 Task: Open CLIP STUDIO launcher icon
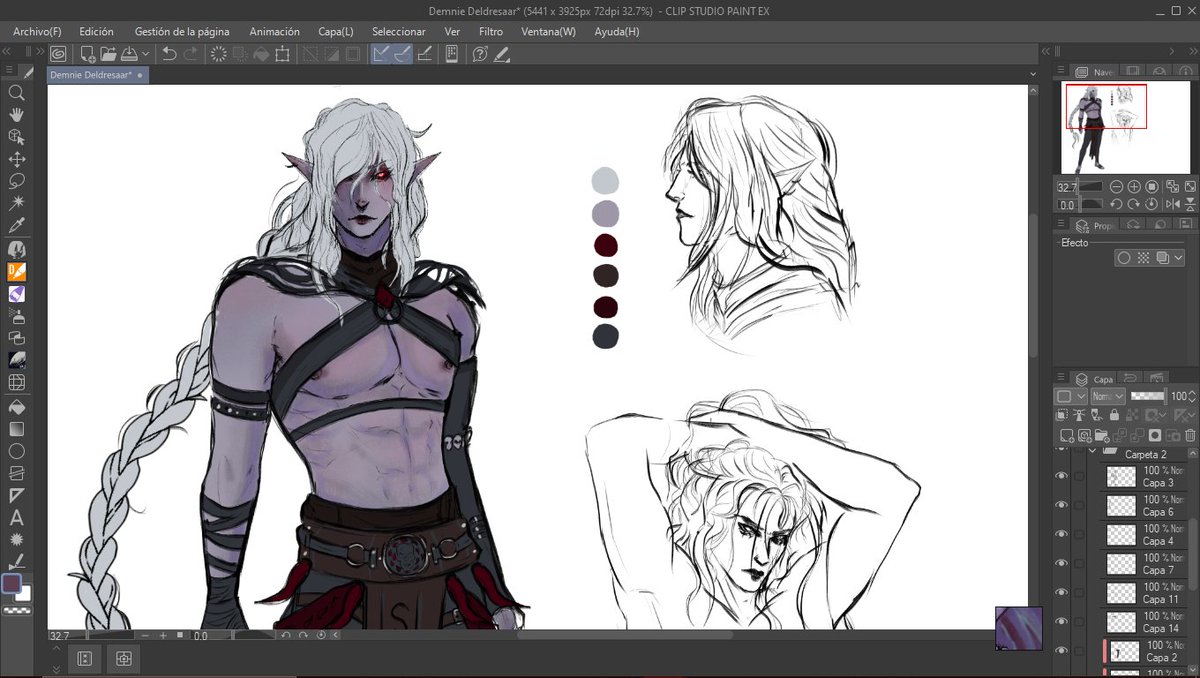click(x=59, y=54)
